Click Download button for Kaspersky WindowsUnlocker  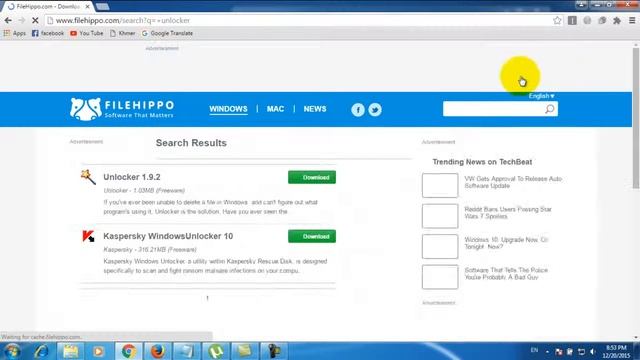coord(312,236)
